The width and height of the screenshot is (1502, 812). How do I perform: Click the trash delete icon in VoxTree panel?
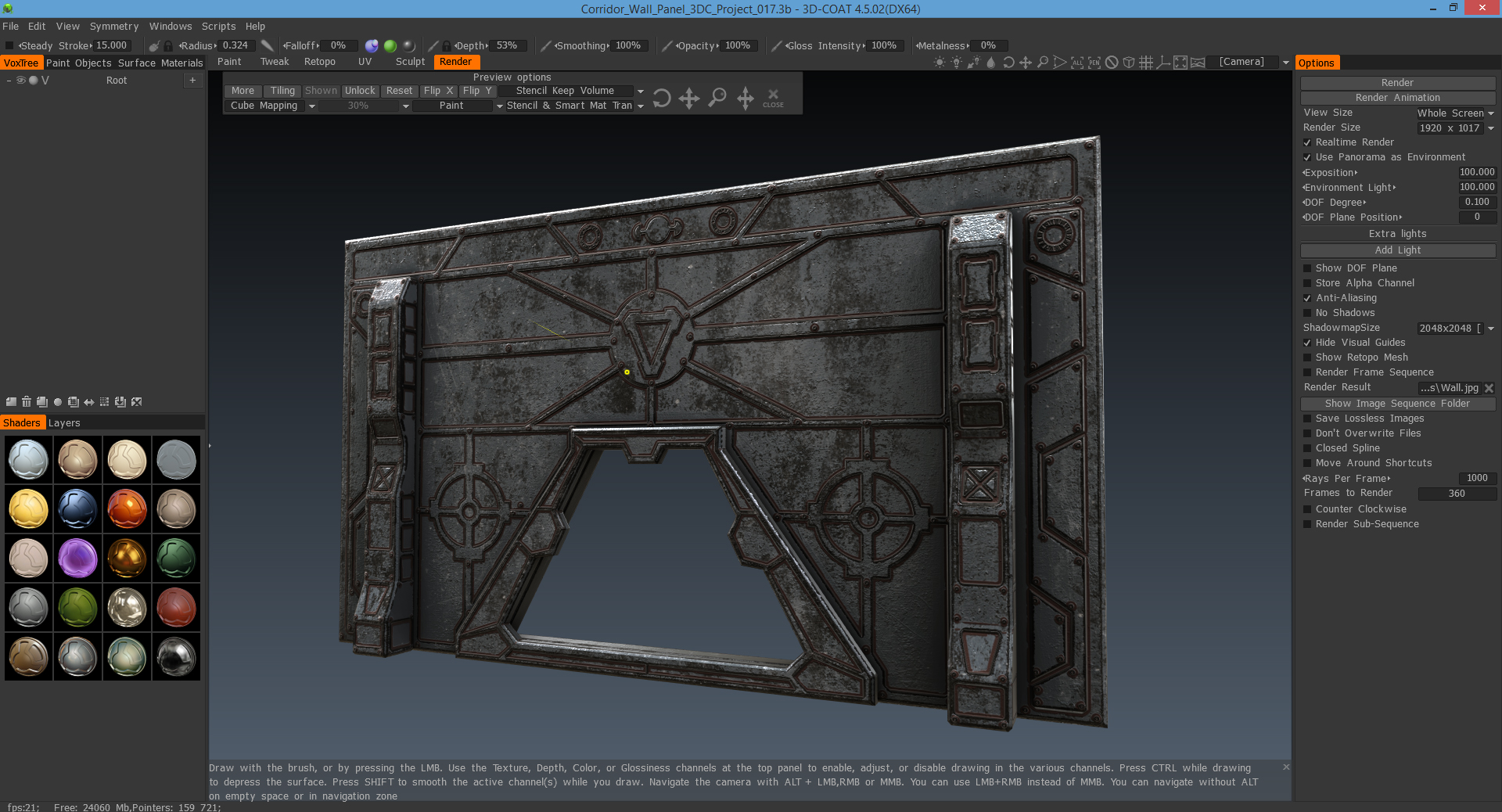tap(27, 402)
